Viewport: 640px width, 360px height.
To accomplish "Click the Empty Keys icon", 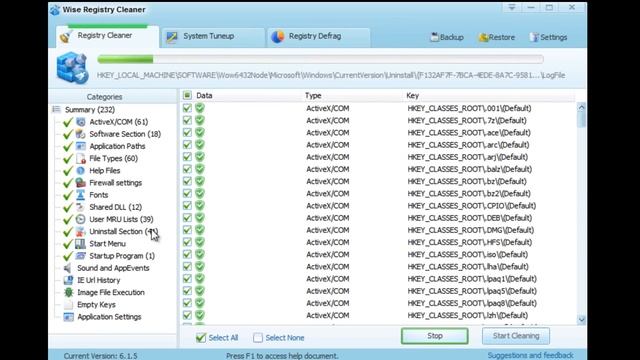I will coord(68,305).
